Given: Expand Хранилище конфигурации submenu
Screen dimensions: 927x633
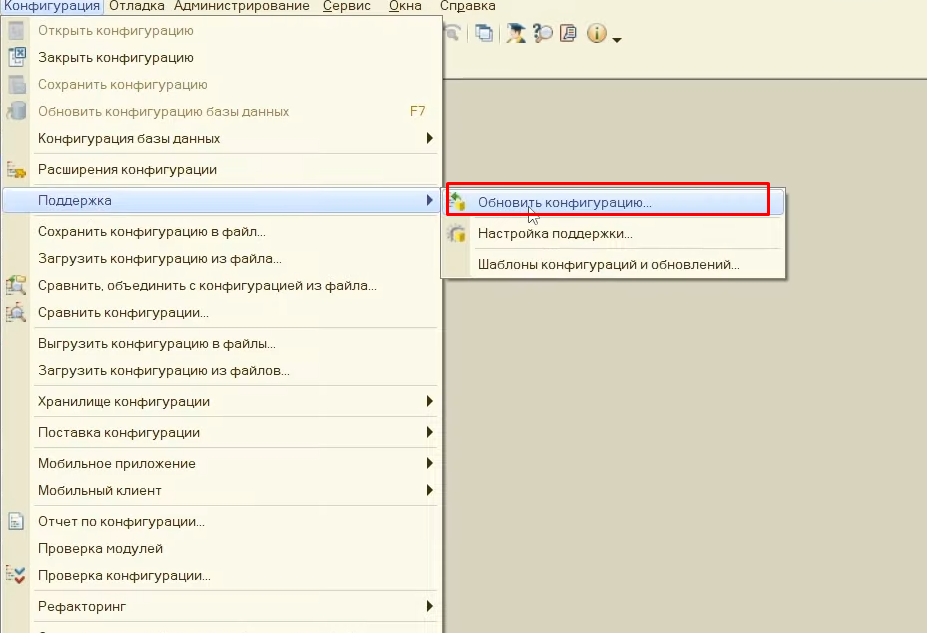Looking at the screenshot, I should 222,401.
